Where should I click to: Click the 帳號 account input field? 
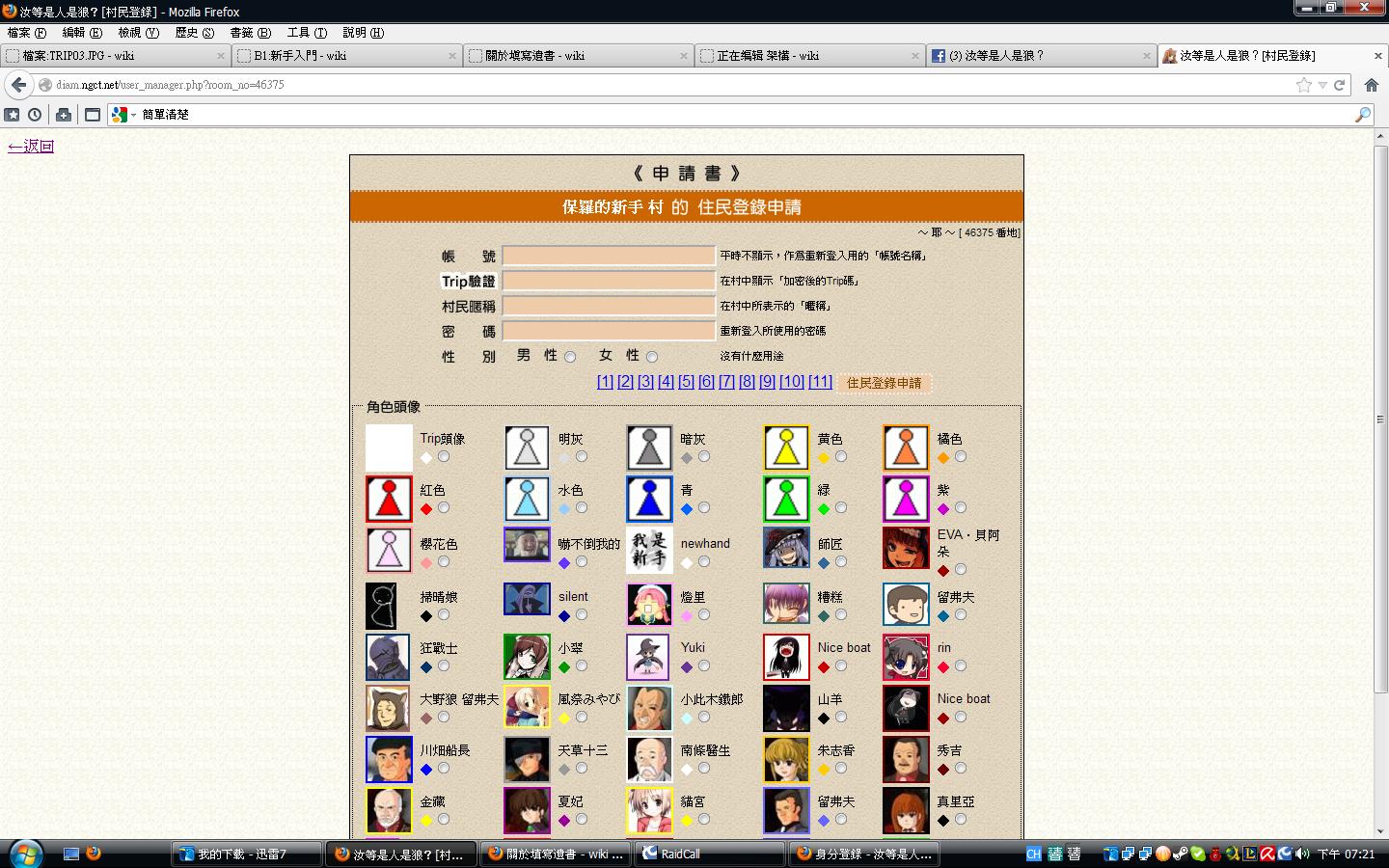coord(609,256)
